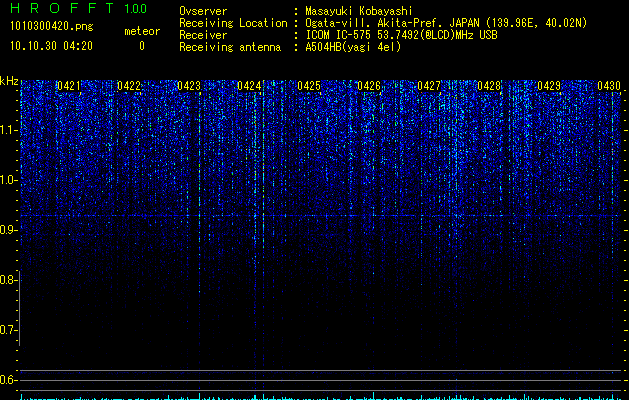Click the date stamp 10.10.30 04:20
Image resolution: width=629 pixels, height=400 pixels.
[x=51, y=46]
